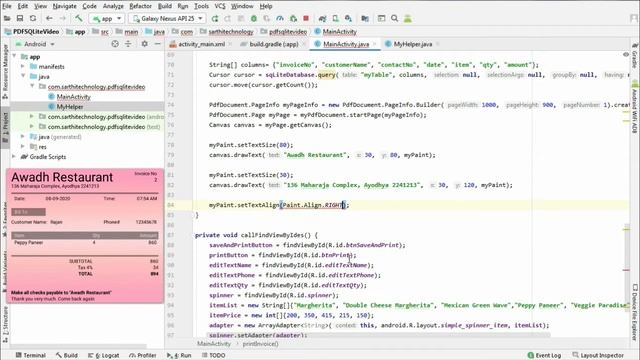Viewport: 640px width, 360px height.
Task: Click sarthitechnology in the navigation breadcrumb
Action: pos(231,31)
